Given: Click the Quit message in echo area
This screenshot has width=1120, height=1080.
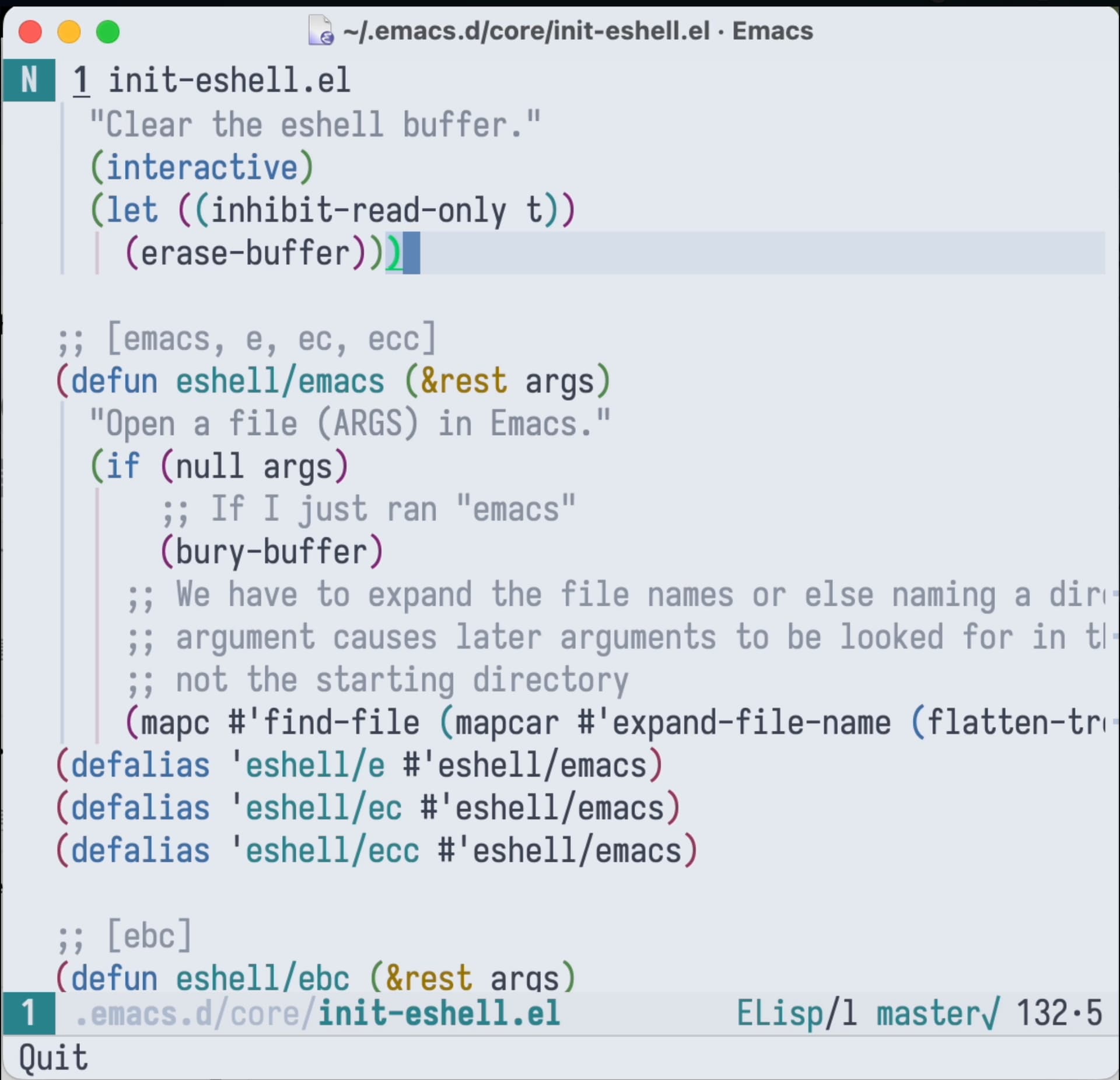Looking at the screenshot, I should click(x=53, y=1058).
